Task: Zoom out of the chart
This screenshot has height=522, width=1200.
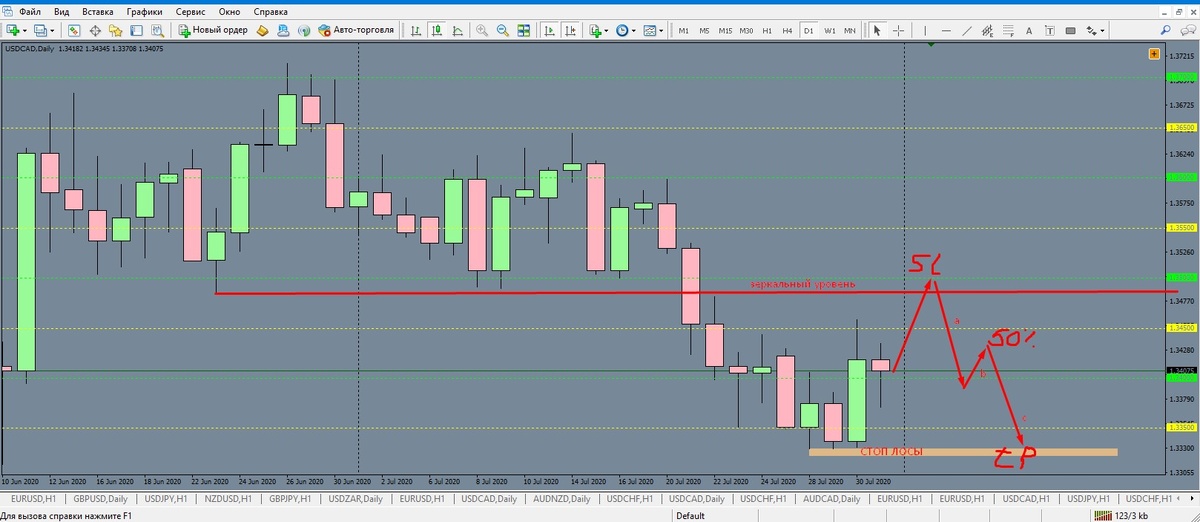Action: click(x=503, y=30)
